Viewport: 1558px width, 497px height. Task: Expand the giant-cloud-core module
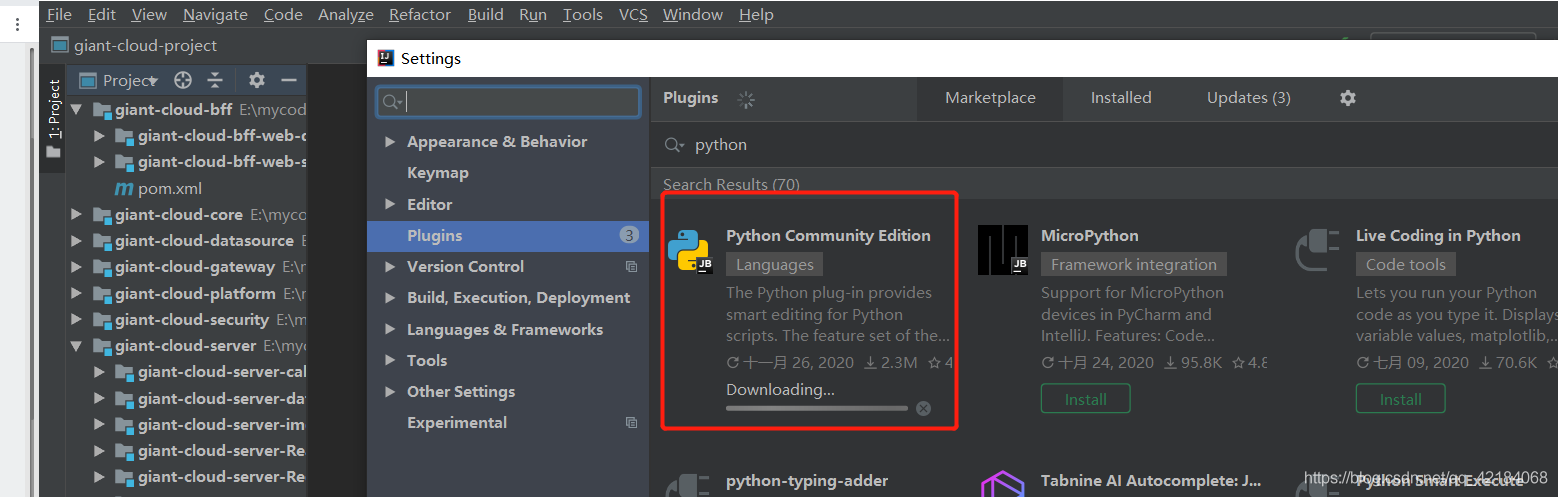(x=77, y=214)
